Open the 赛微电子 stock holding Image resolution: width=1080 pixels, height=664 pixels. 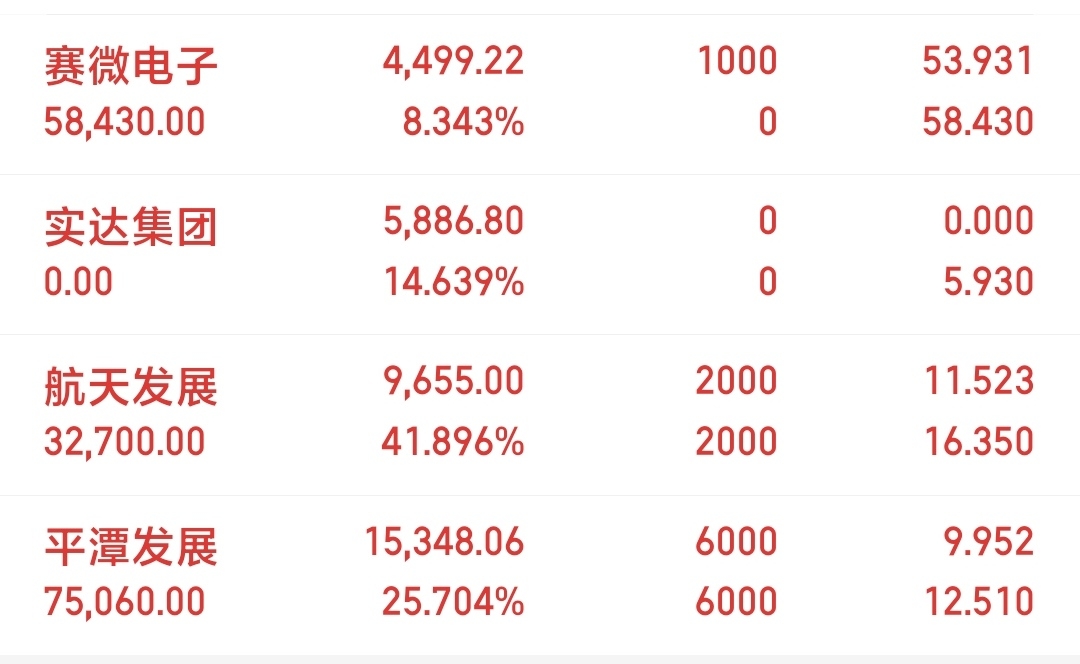tap(131, 66)
